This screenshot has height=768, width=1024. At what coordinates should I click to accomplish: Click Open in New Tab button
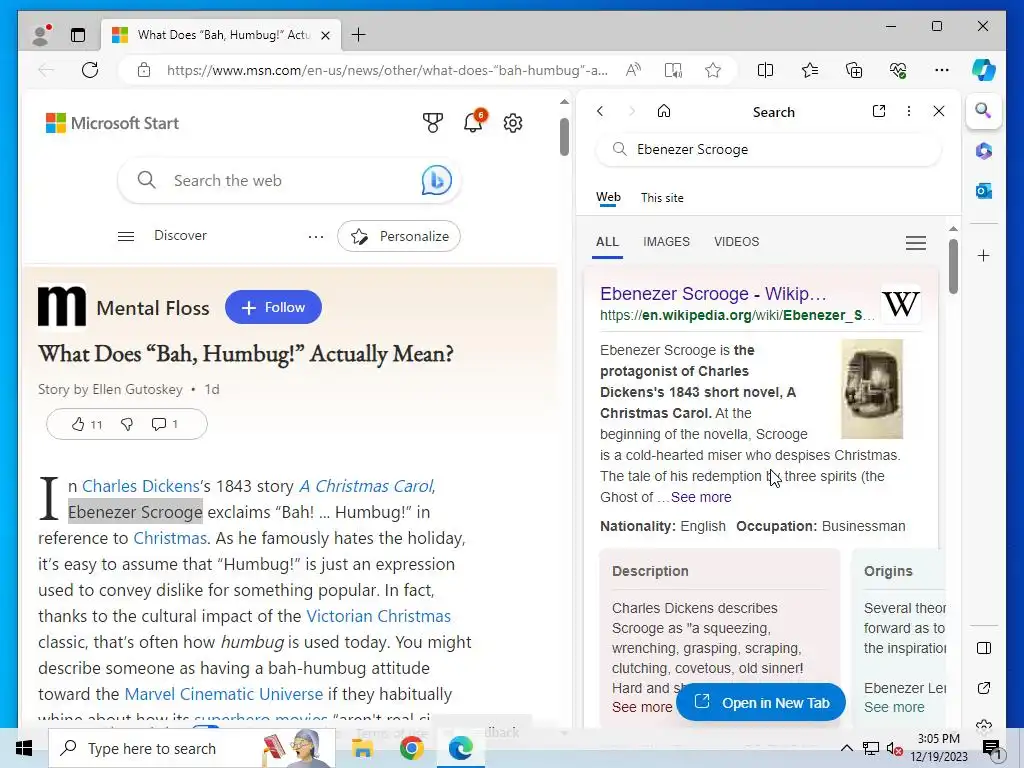tap(761, 703)
